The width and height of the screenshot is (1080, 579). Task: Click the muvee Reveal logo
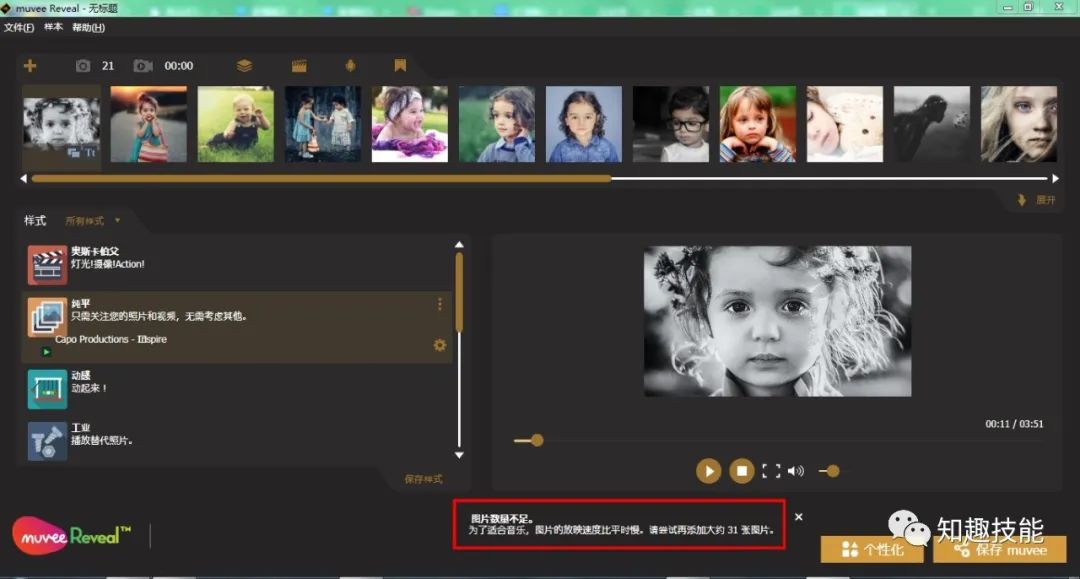[71, 536]
